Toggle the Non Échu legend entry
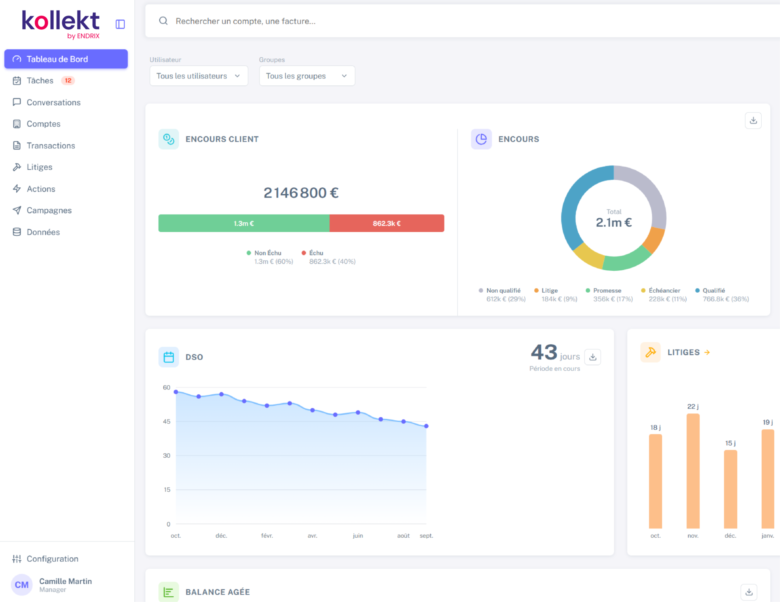 click(x=270, y=257)
